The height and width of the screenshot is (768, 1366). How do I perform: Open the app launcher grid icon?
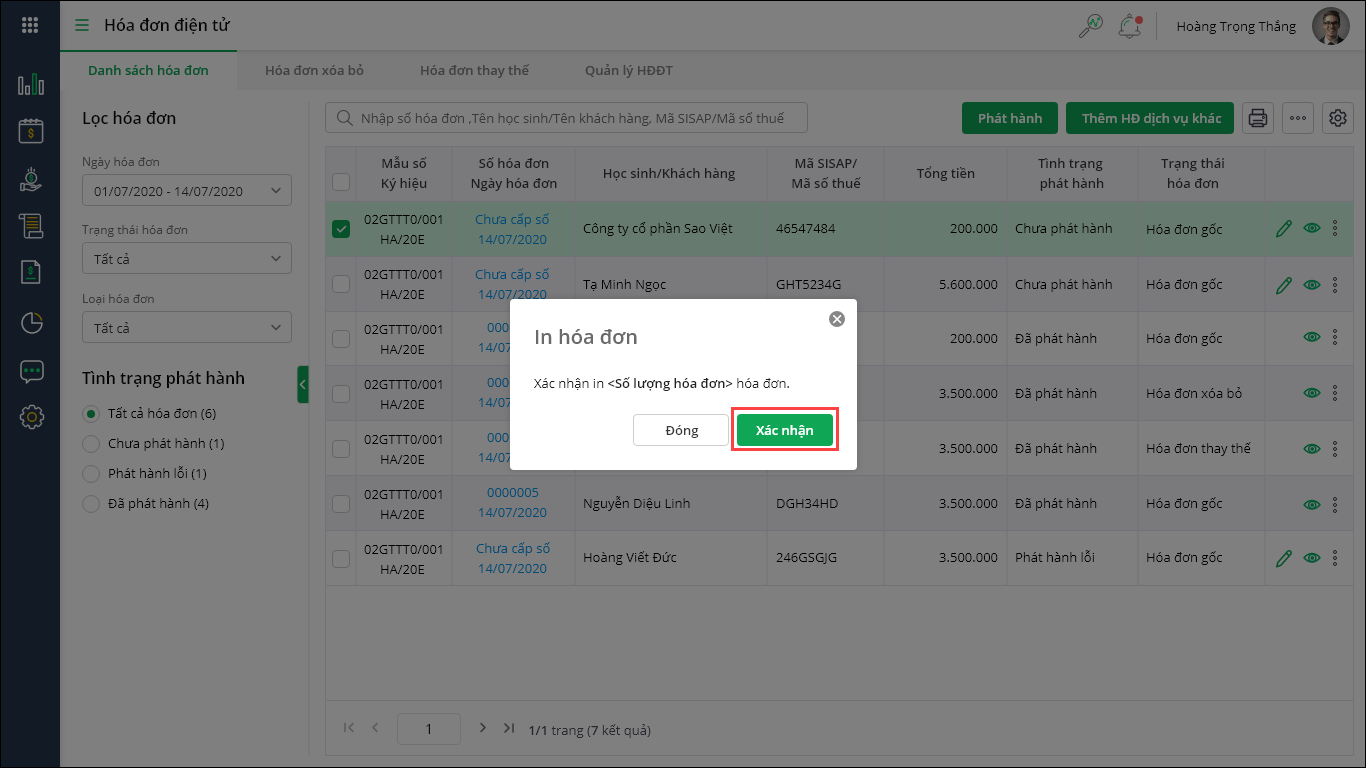[30, 25]
